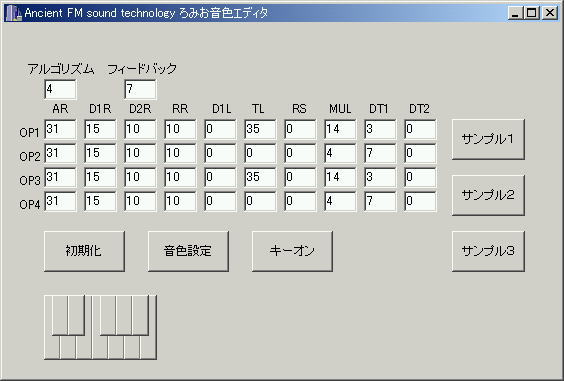This screenshot has width=564, height=381.
Task: Click the サンプル1 button
Action: click(x=488, y=139)
